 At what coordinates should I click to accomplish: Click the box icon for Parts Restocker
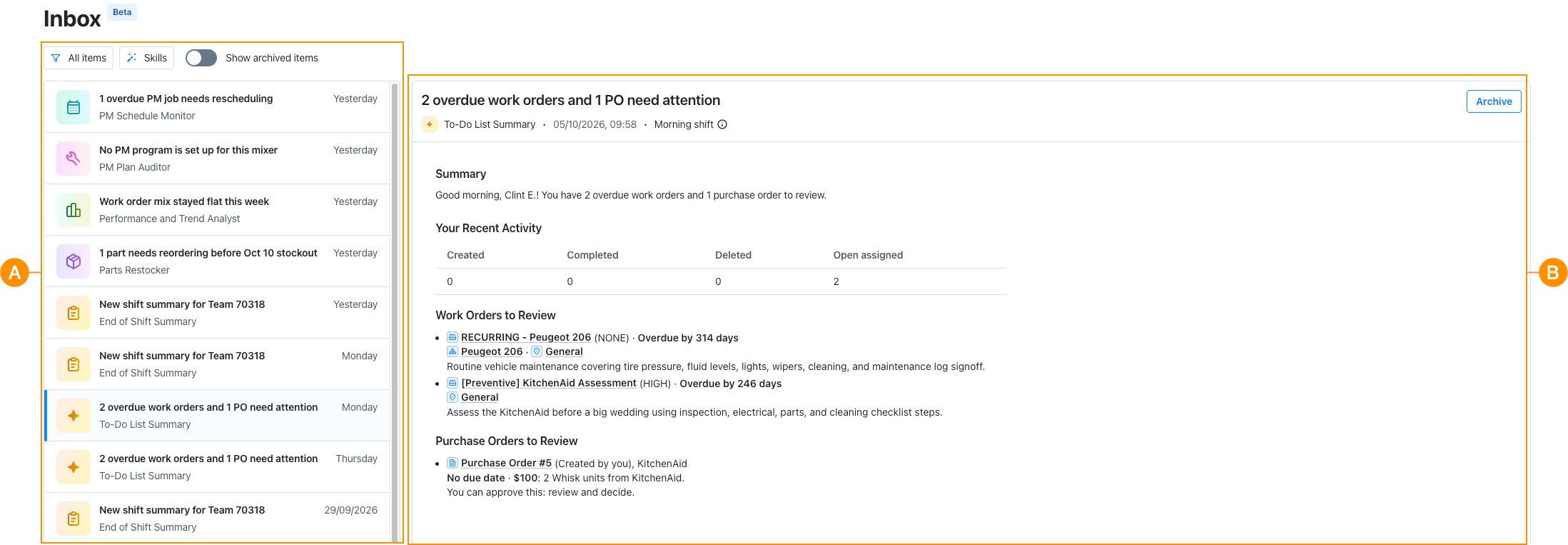[74, 261]
